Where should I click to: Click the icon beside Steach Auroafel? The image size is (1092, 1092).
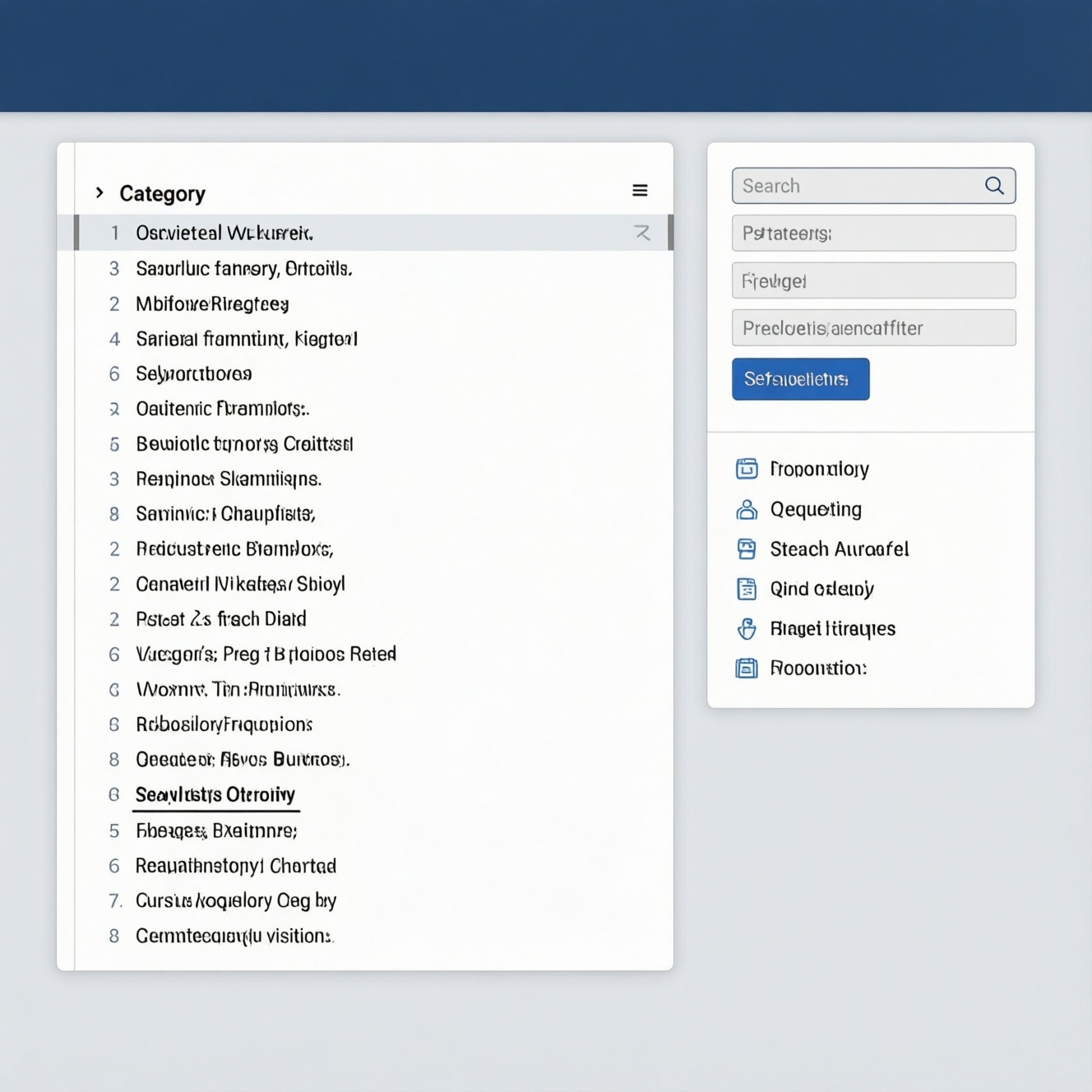coord(747,548)
